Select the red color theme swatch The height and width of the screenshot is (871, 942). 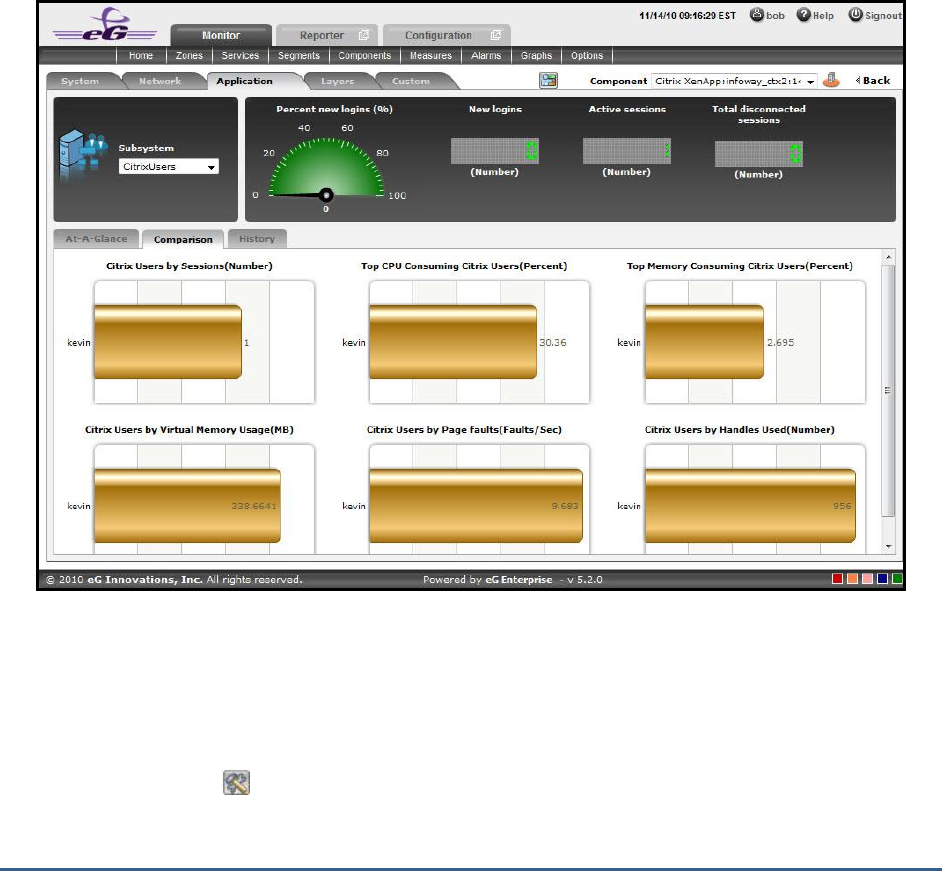click(x=837, y=578)
